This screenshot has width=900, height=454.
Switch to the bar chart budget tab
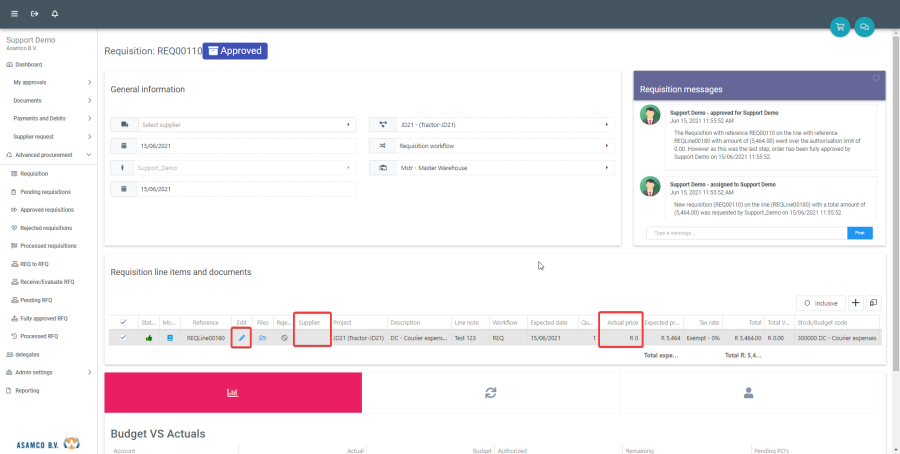(233, 393)
